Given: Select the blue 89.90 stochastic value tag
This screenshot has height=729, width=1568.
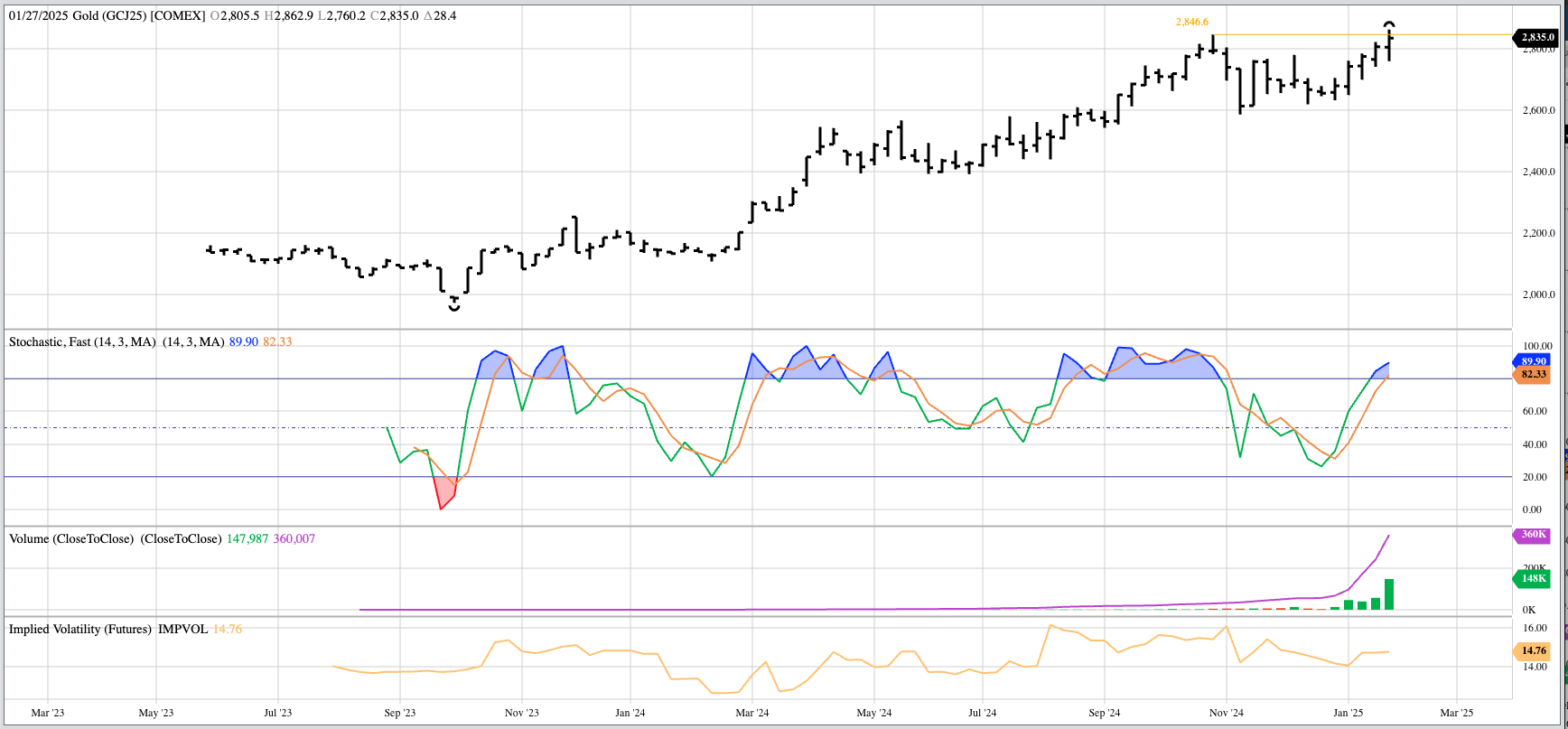Looking at the screenshot, I should pyautogui.click(x=1534, y=360).
